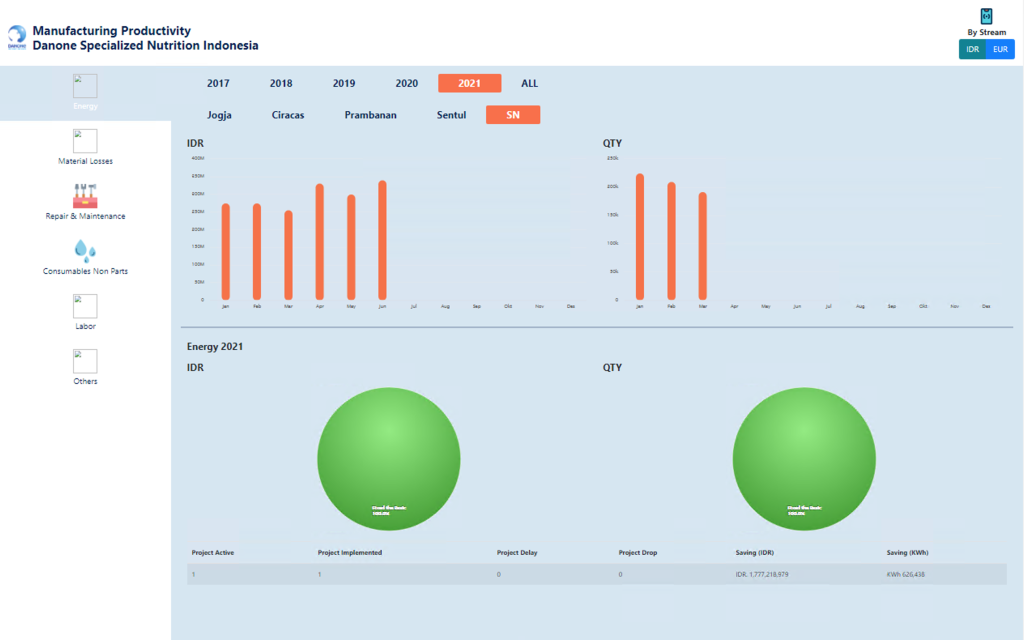Viewport: 1024px width, 640px height.
Task: Click the Project Drop value '0'
Action: click(620, 575)
